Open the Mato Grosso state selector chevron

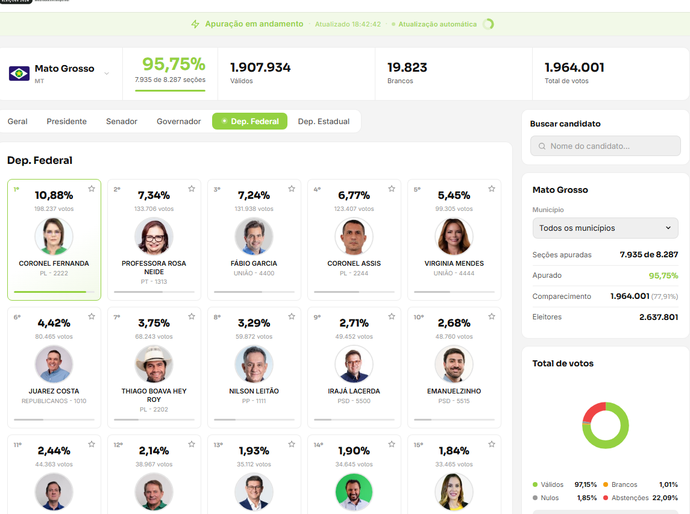pos(106,73)
